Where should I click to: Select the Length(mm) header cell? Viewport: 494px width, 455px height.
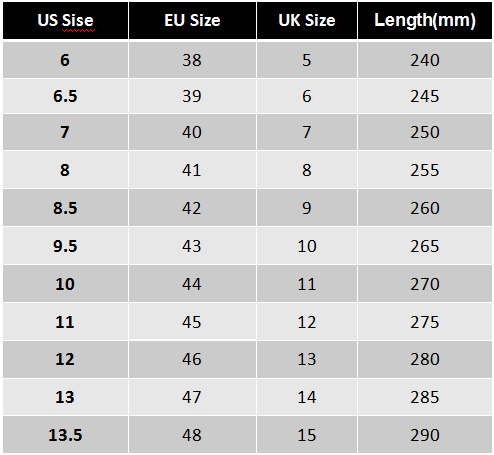(x=425, y=20)
